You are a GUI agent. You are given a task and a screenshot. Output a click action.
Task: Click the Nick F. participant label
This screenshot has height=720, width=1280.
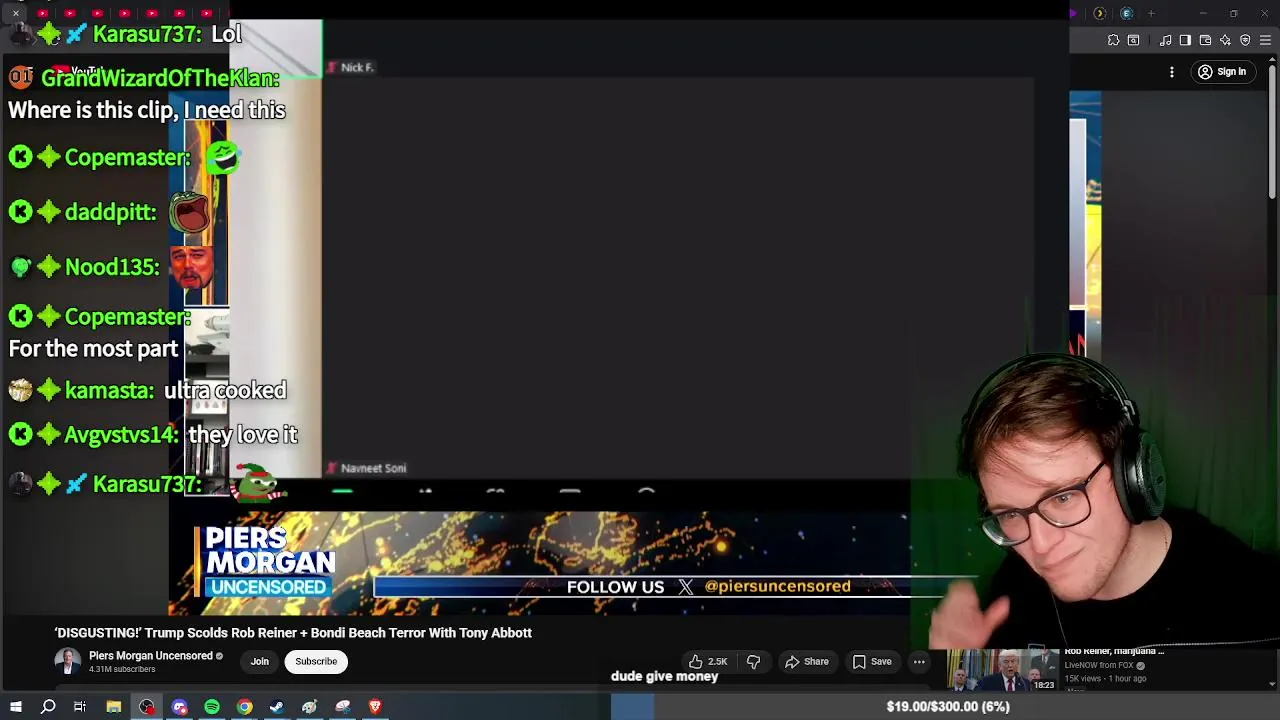click(x=357, y=67)
